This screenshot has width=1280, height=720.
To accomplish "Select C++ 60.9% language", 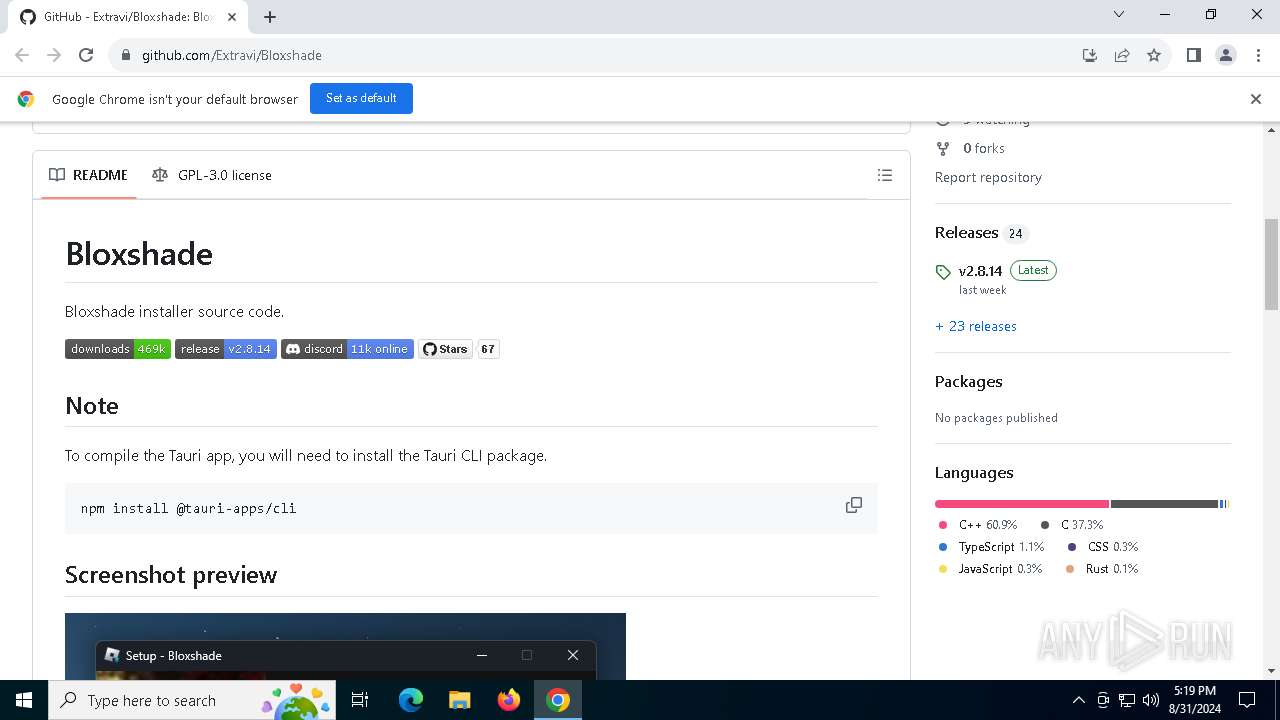I will [x=978, y=525].
